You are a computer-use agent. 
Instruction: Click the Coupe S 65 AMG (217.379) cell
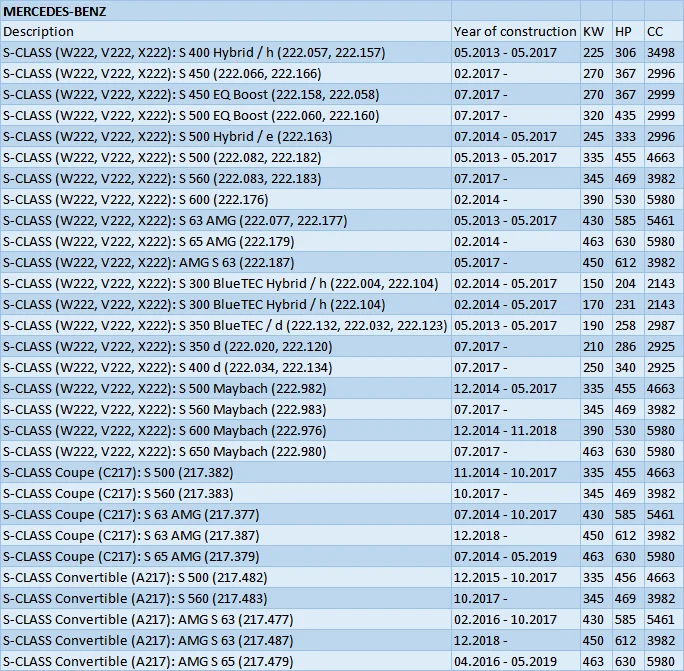click(x=226, y=557)
